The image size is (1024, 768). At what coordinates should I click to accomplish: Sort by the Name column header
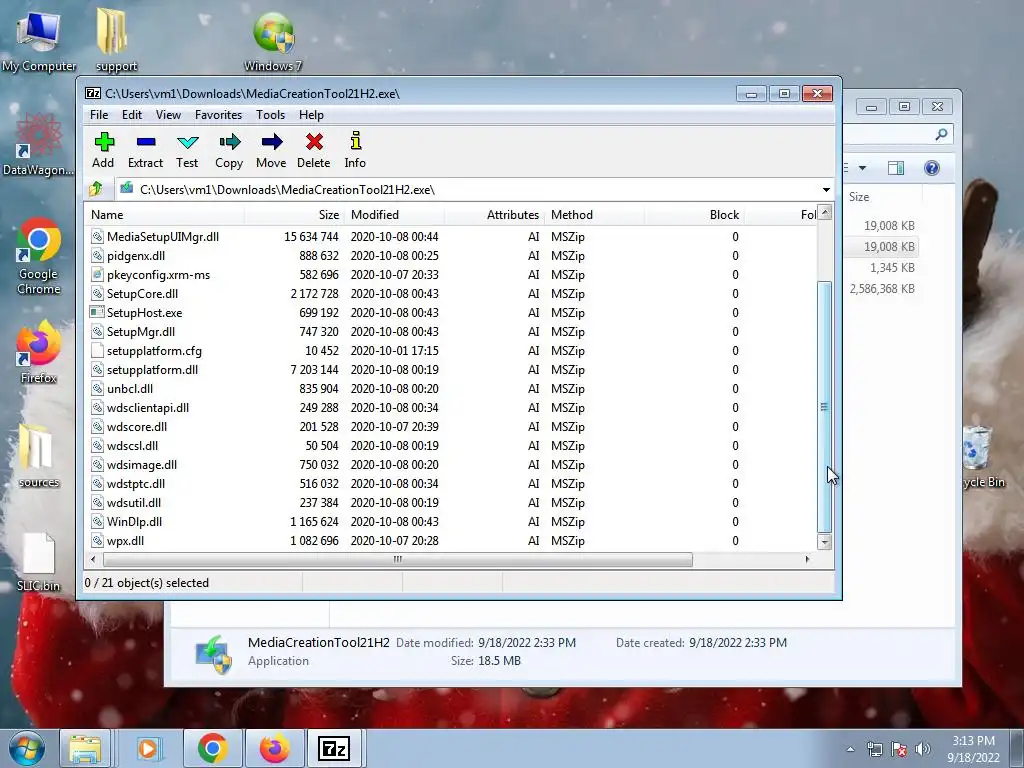pos(165,215)
